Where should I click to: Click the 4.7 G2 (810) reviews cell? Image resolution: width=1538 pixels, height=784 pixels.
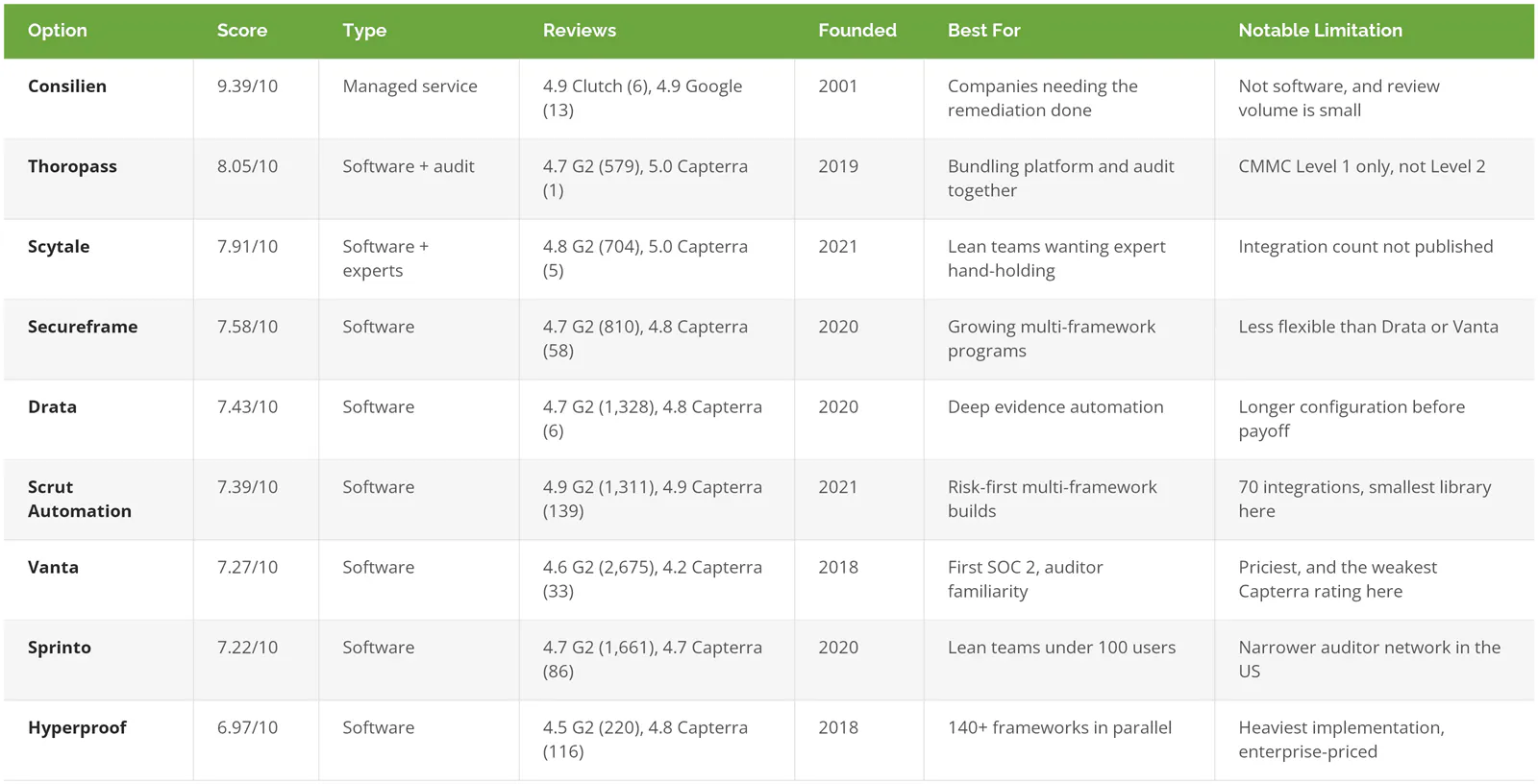pos(645,339)
